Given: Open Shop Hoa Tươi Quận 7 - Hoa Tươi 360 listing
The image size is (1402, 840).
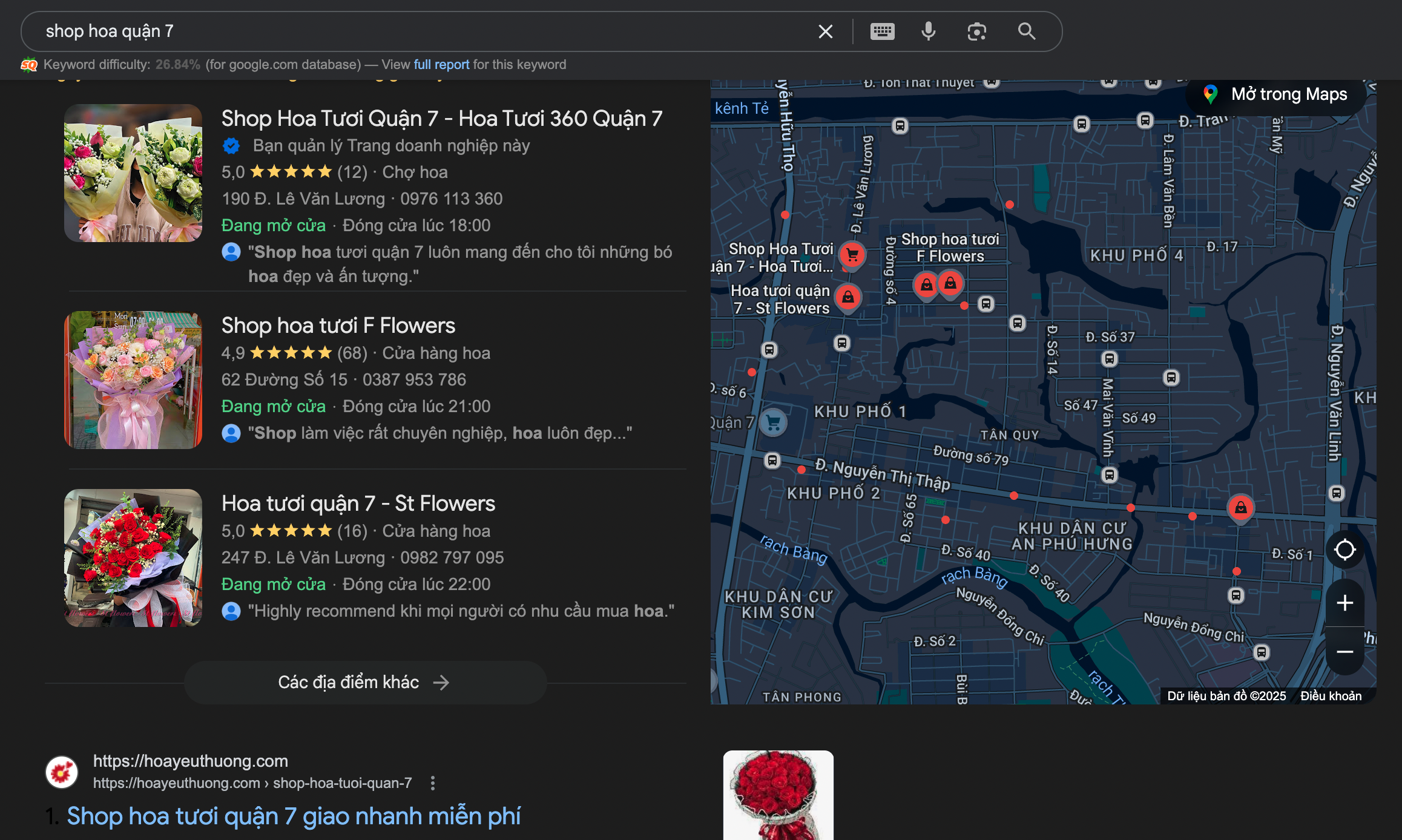Looking at the screenshot, I should (x=441, y=119).
